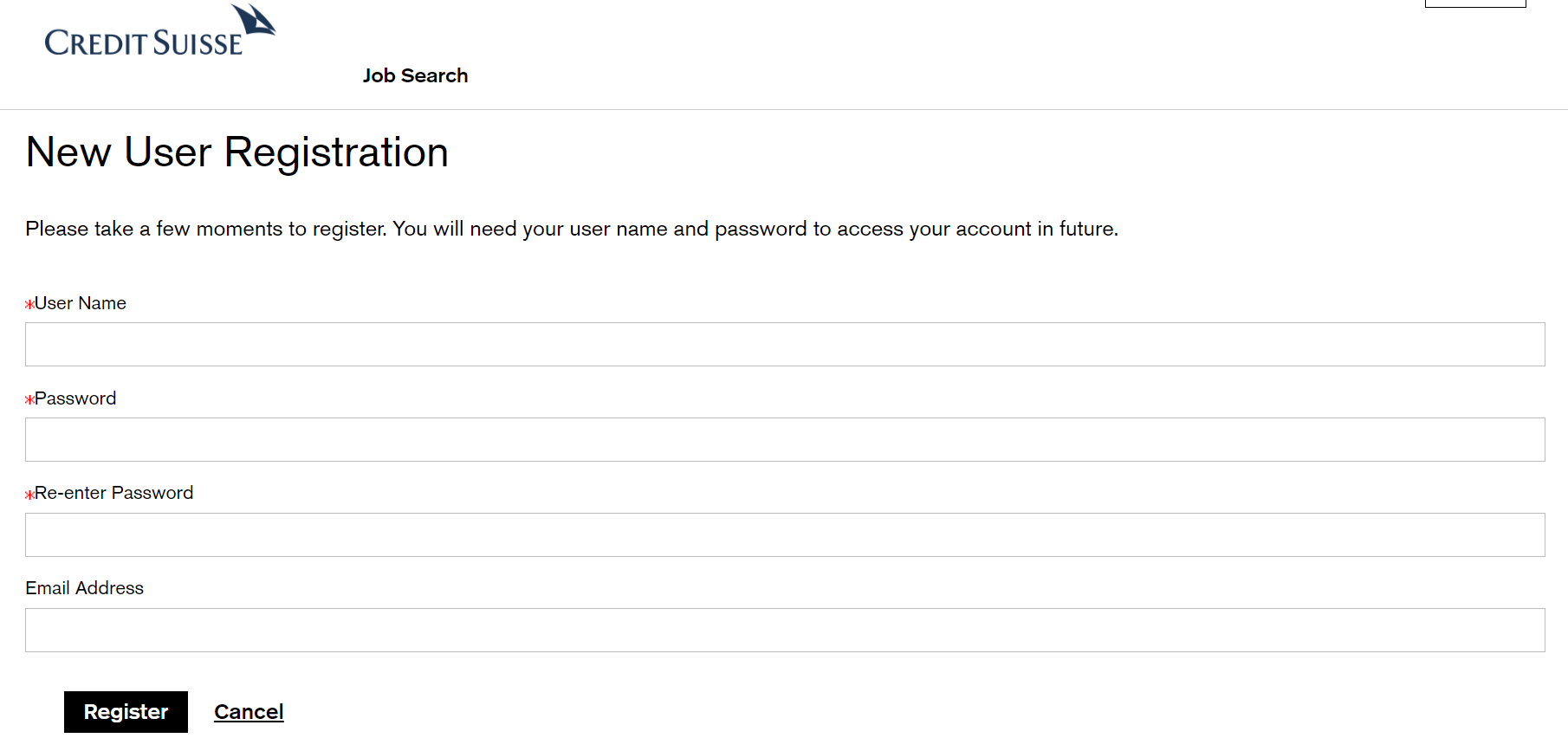This screenshot has height=751, width=1568.
Task: Click the New User Registration heading
Action: click(x=237, y=152)
